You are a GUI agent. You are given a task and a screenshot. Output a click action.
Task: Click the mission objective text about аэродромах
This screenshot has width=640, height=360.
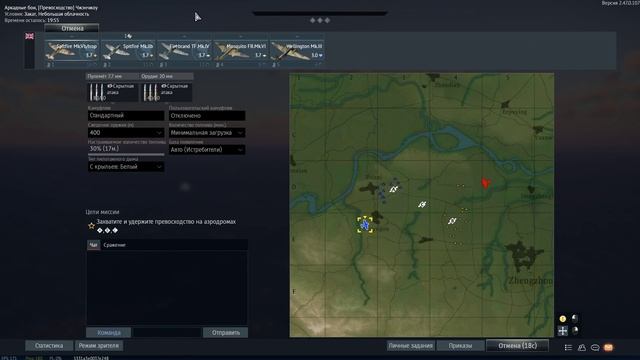tap(166, 222)
